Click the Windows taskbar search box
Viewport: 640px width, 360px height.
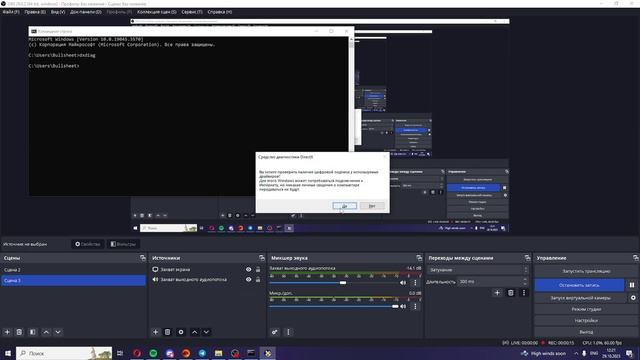[x=64, y=353]
